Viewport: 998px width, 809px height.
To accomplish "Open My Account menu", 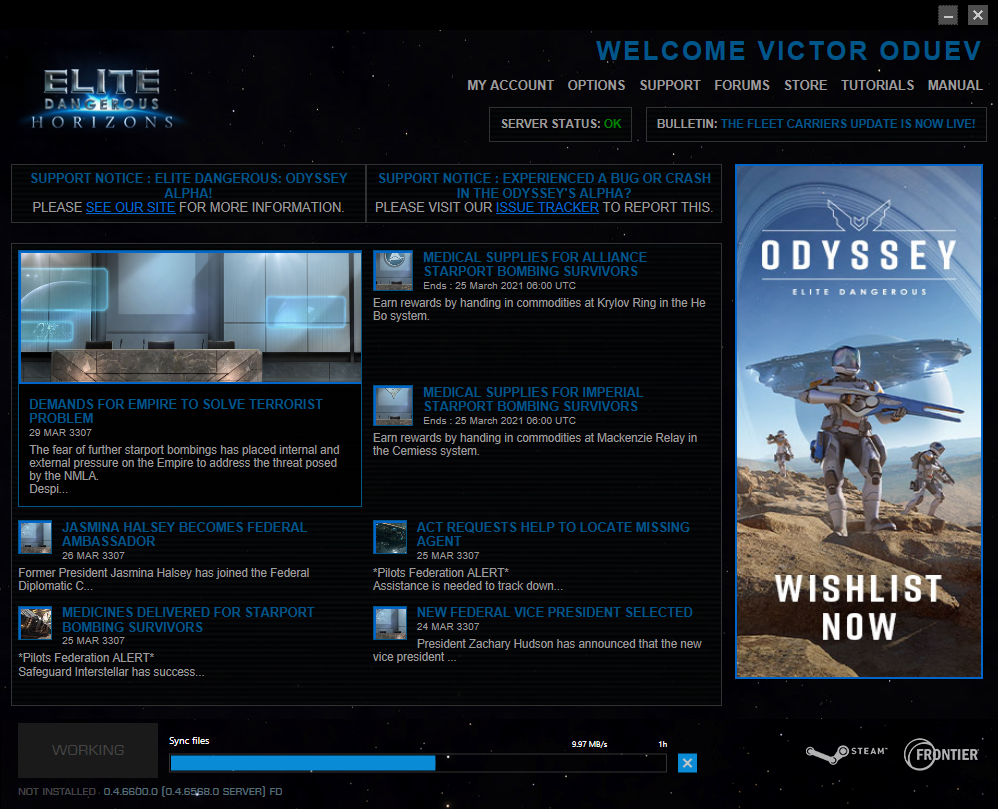I will tap(510, 85).
